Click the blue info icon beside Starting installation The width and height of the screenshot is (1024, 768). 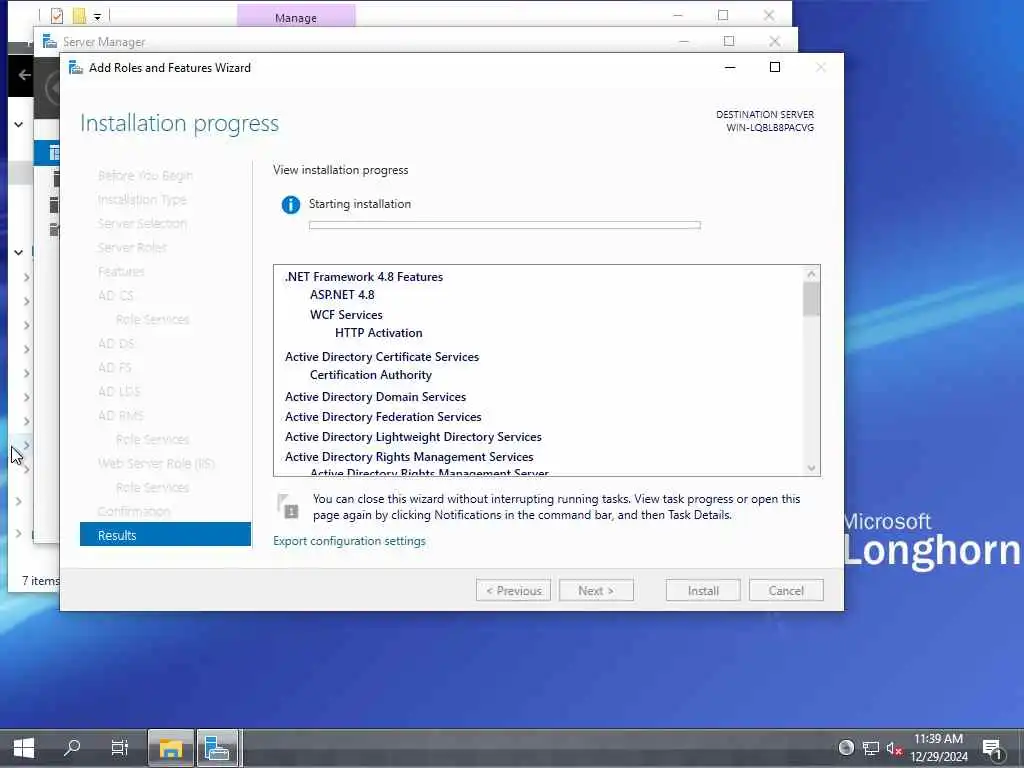291,204
